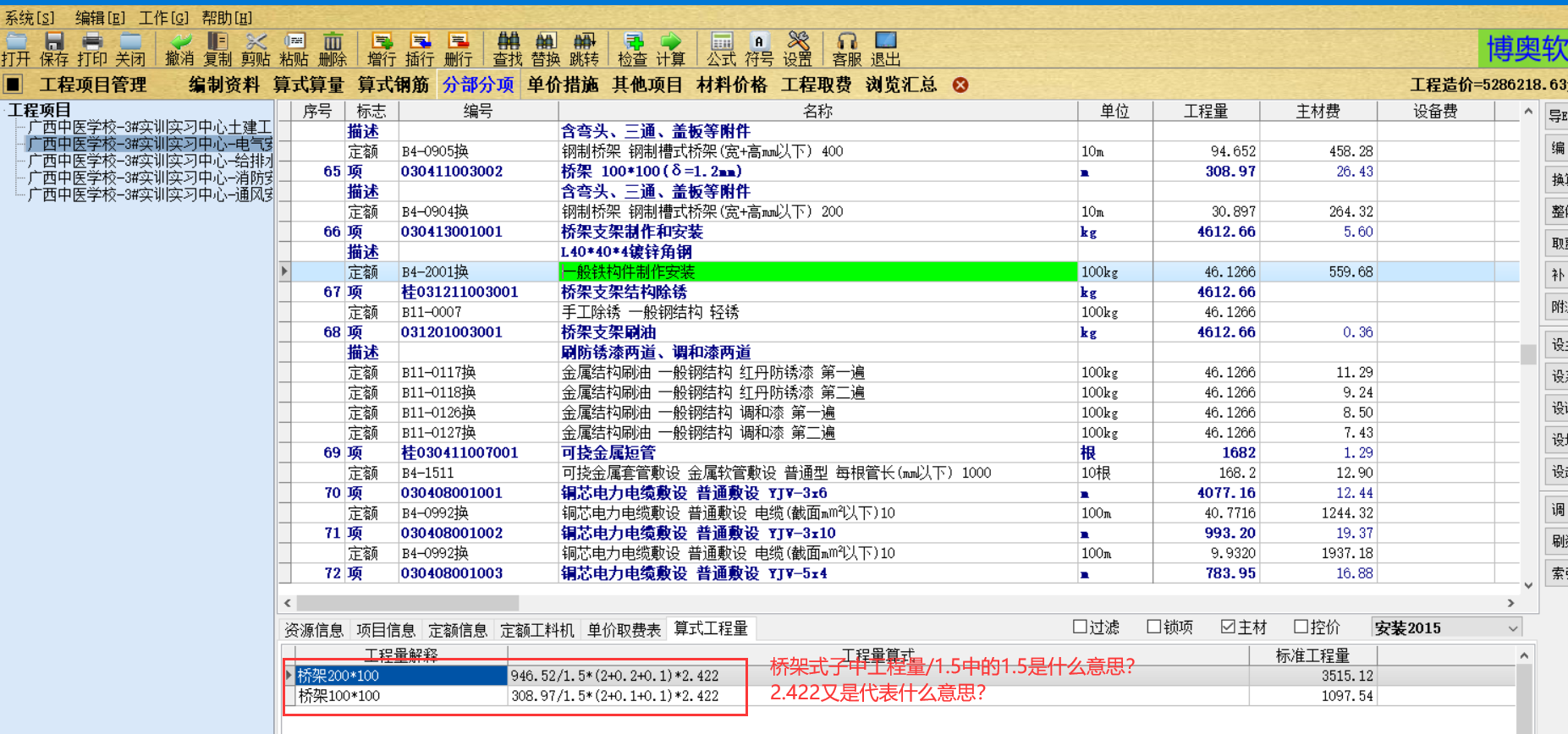The image size is (1568, 734).
Task: Click the formula cell 946.52/1.5*(2+0.2+0.1)*2.422
Action: point(878,676)
